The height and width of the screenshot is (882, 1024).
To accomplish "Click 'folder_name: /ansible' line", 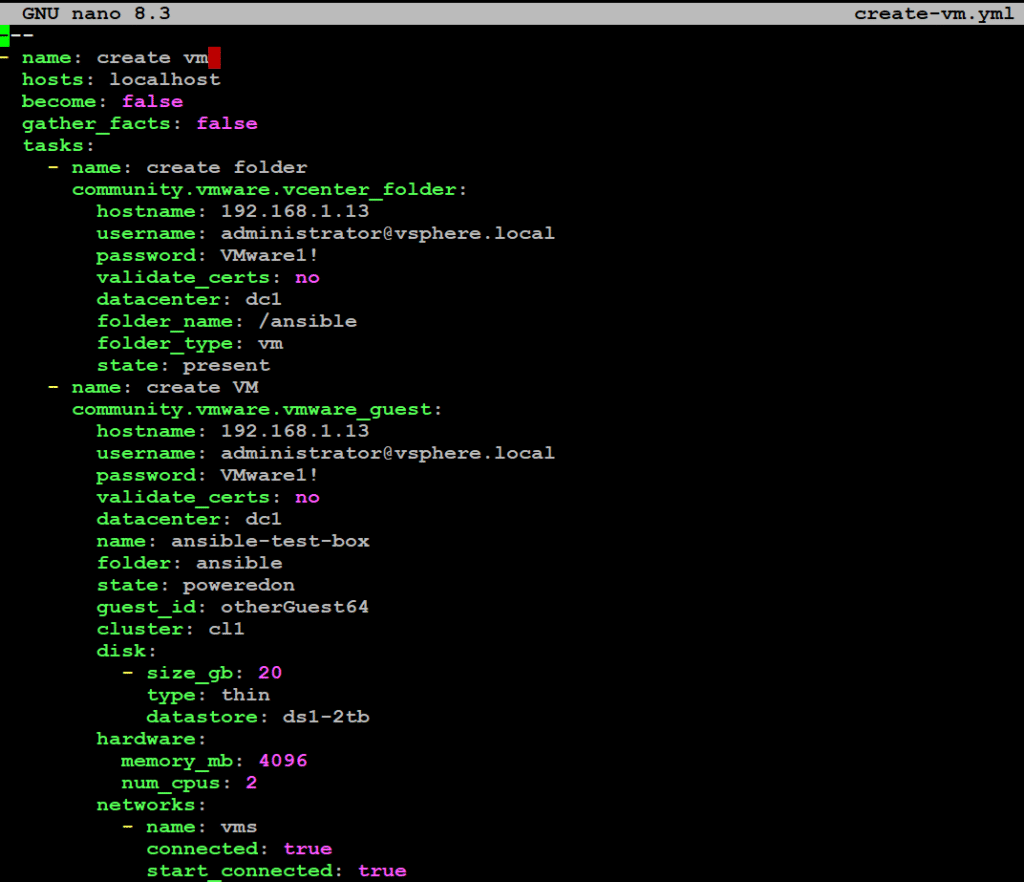I will (227, 321).
